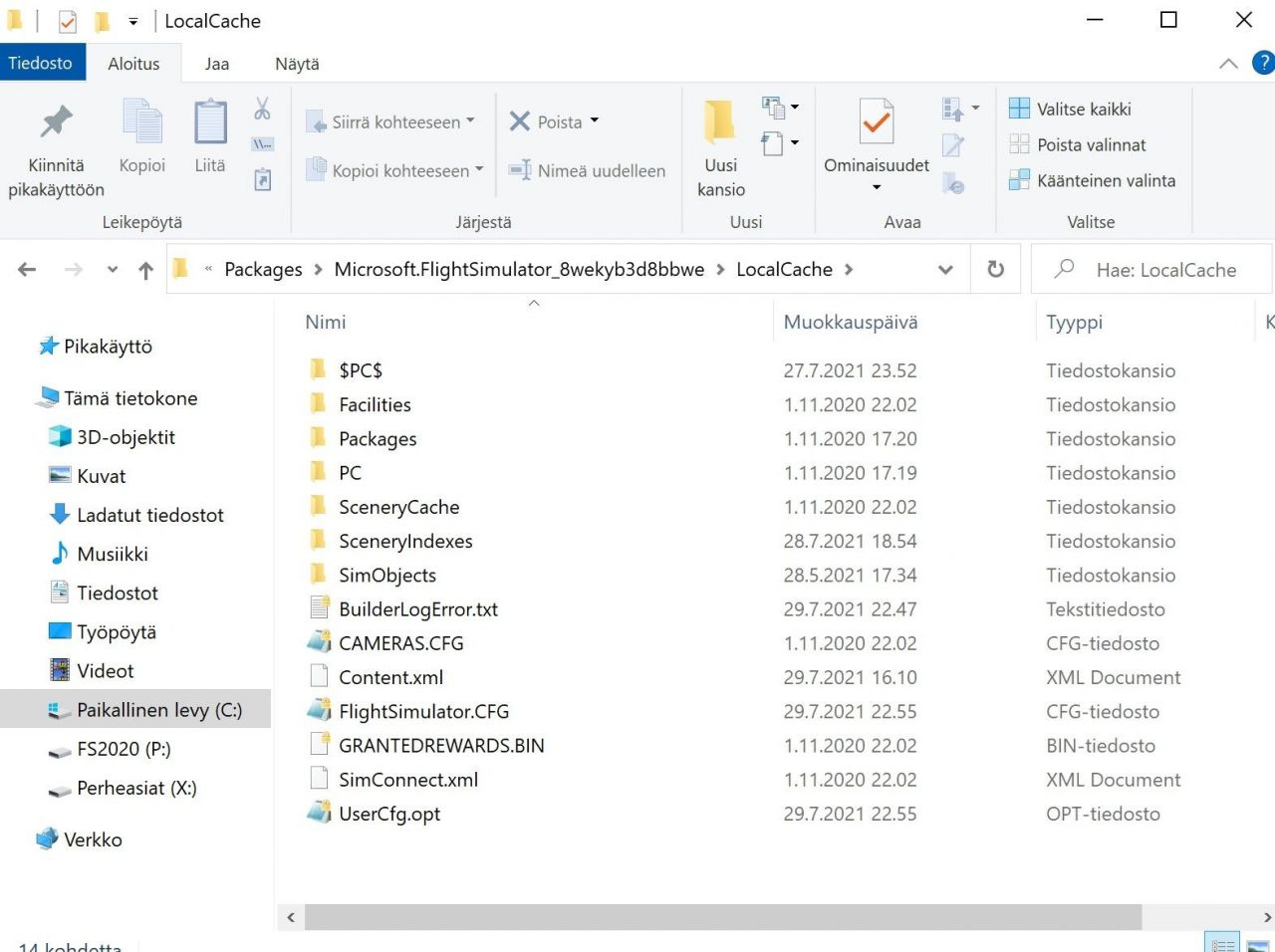Select FlightSimulator.CFG file
The width and height of the screenshot is (1275, 952).
pyautogui.click(x=423, y=711)
